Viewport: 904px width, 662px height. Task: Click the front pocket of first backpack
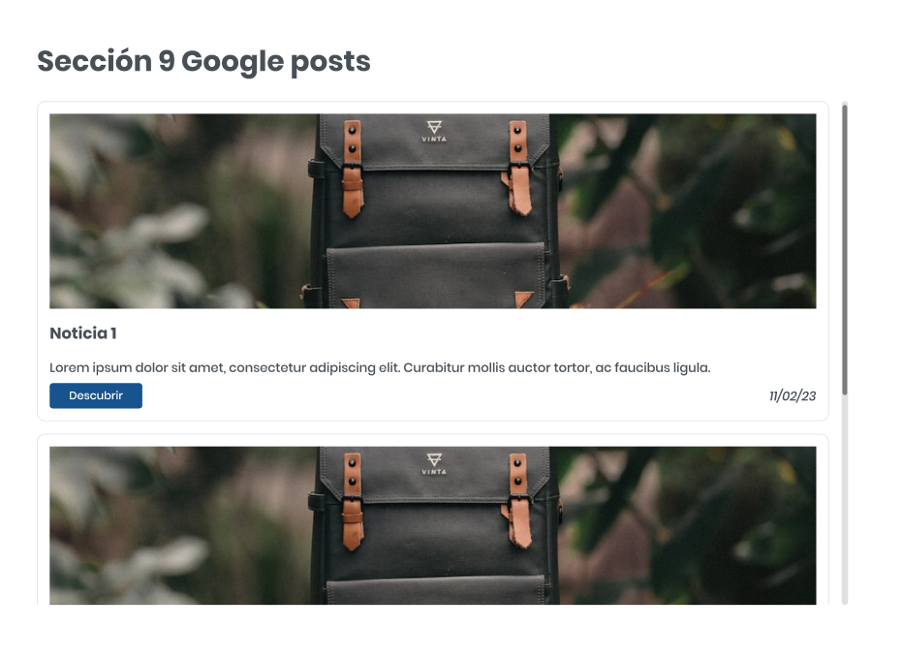click(x=436, y=276)
